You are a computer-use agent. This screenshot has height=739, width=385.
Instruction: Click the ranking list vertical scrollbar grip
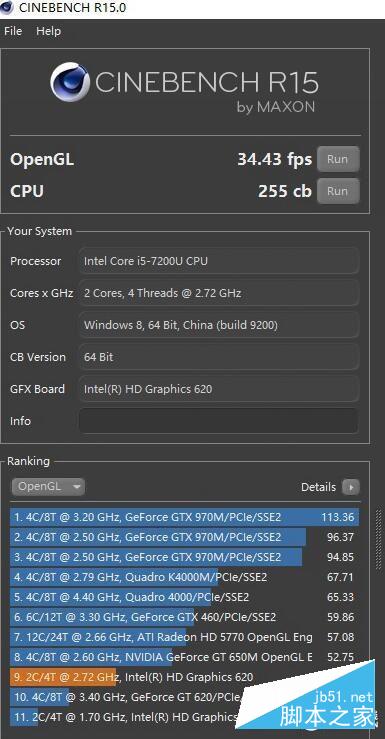click(x=378, y=540)
